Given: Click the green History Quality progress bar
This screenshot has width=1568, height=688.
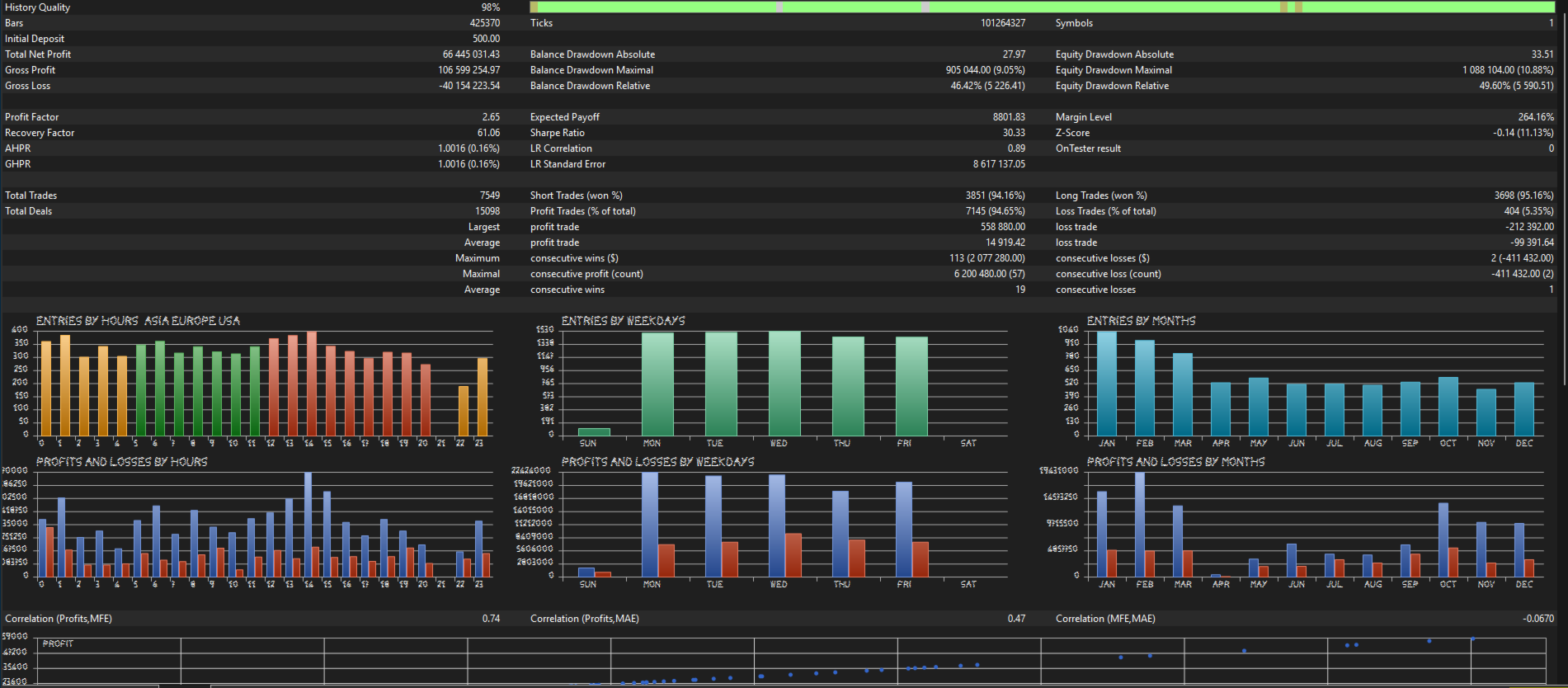Looking at the screenshot, I should (1043, 7).
